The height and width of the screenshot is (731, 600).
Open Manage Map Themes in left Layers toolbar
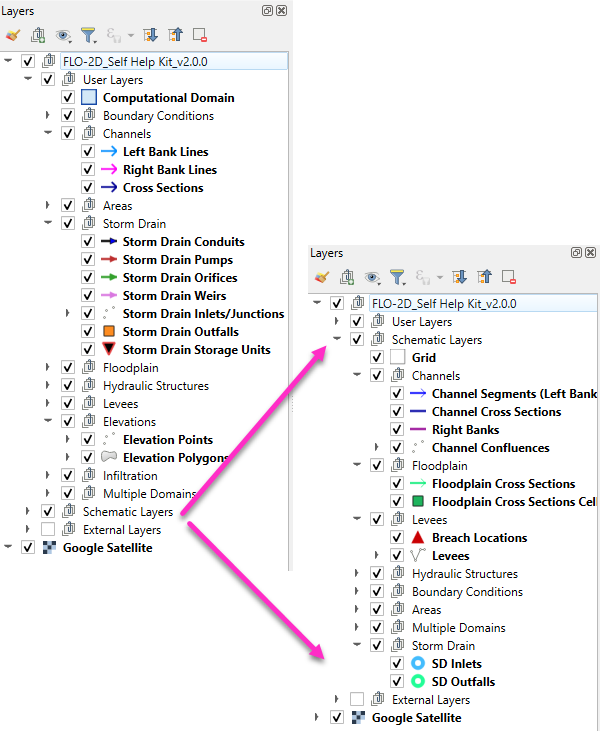click(x=64, y=35)
